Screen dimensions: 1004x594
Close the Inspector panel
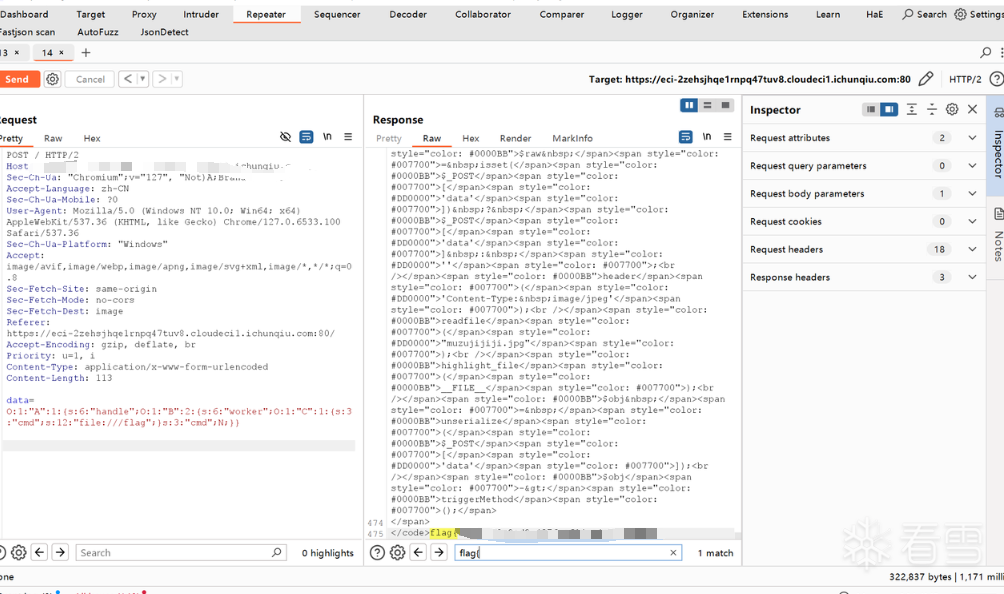coord(972,109)
